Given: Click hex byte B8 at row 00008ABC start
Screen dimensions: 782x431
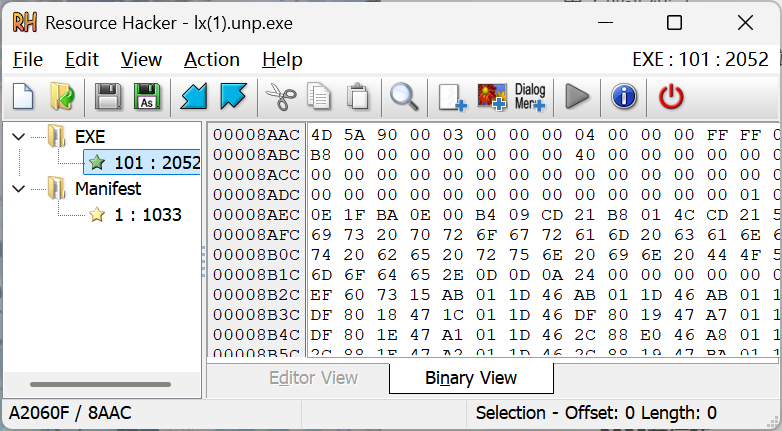Looking at the screenshot, I should pos(321,155).
